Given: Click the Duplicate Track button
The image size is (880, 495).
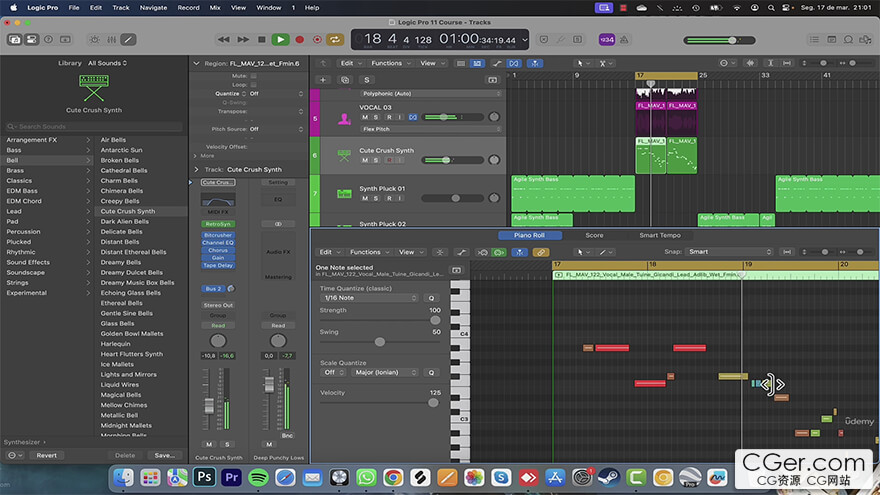Looking at the screenshot, I should 345,80.
